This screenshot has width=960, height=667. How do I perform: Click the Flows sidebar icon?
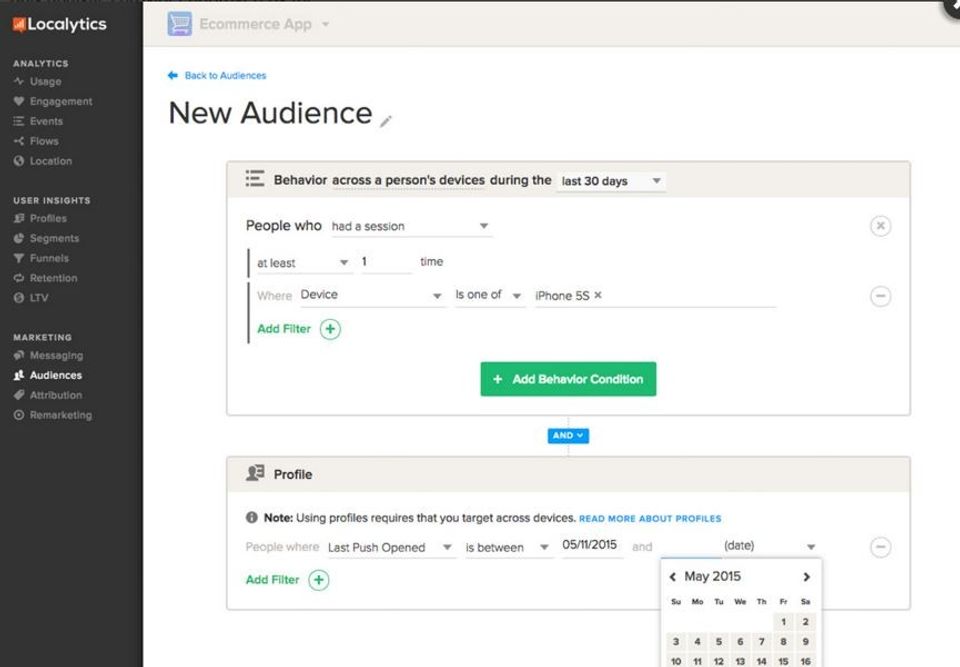[x=19, y=141]
